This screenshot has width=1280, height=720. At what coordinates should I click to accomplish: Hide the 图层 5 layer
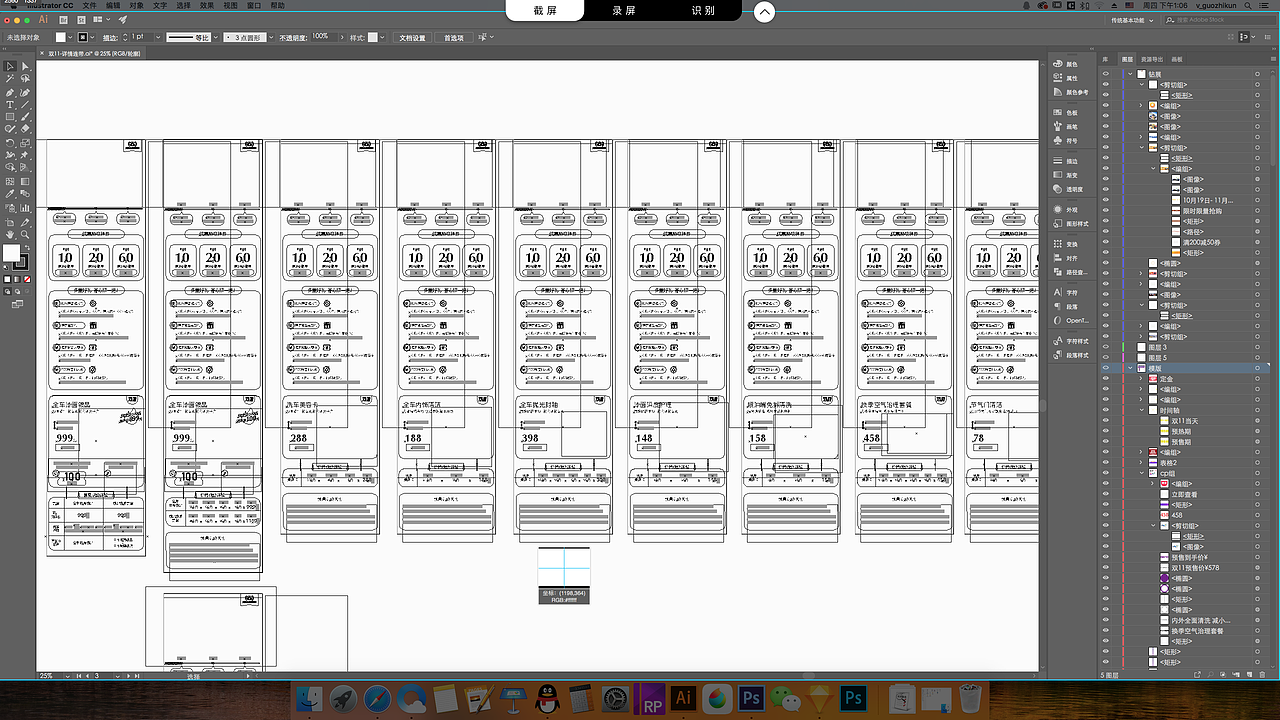(x=1105, y=358)
